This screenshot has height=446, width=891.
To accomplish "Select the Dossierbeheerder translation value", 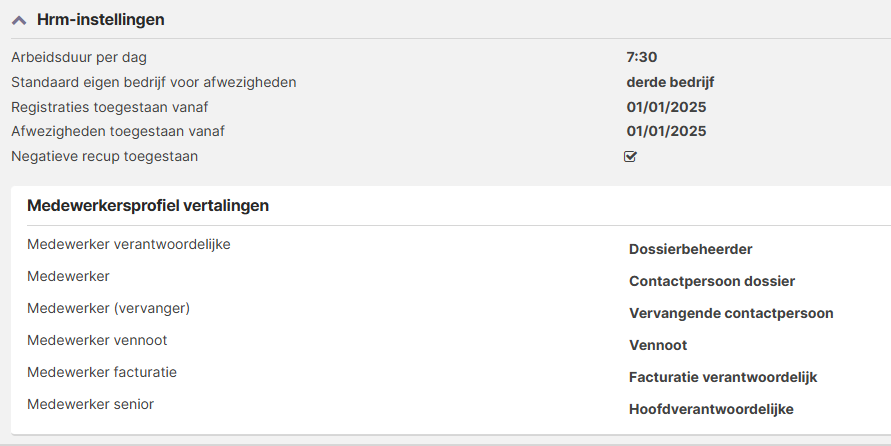I will pyautogui.click(x=690, y=249).
